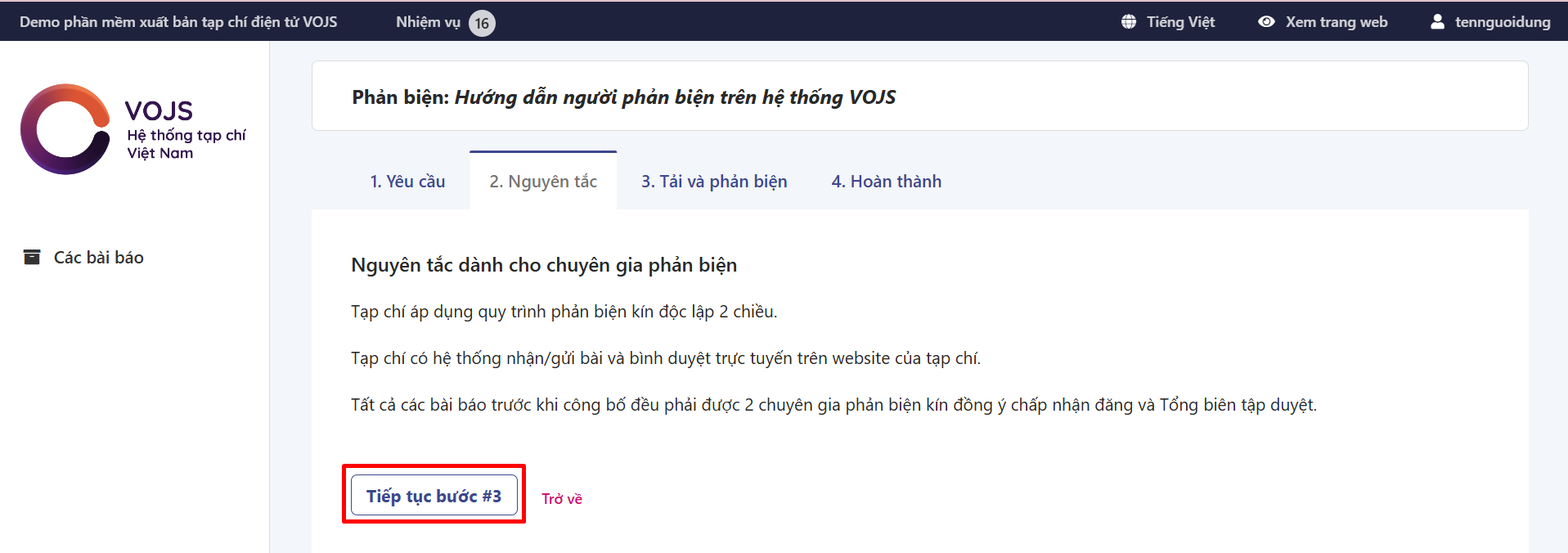Go to the 3. Tải và phản biện tab

click(x=714, y=182)
